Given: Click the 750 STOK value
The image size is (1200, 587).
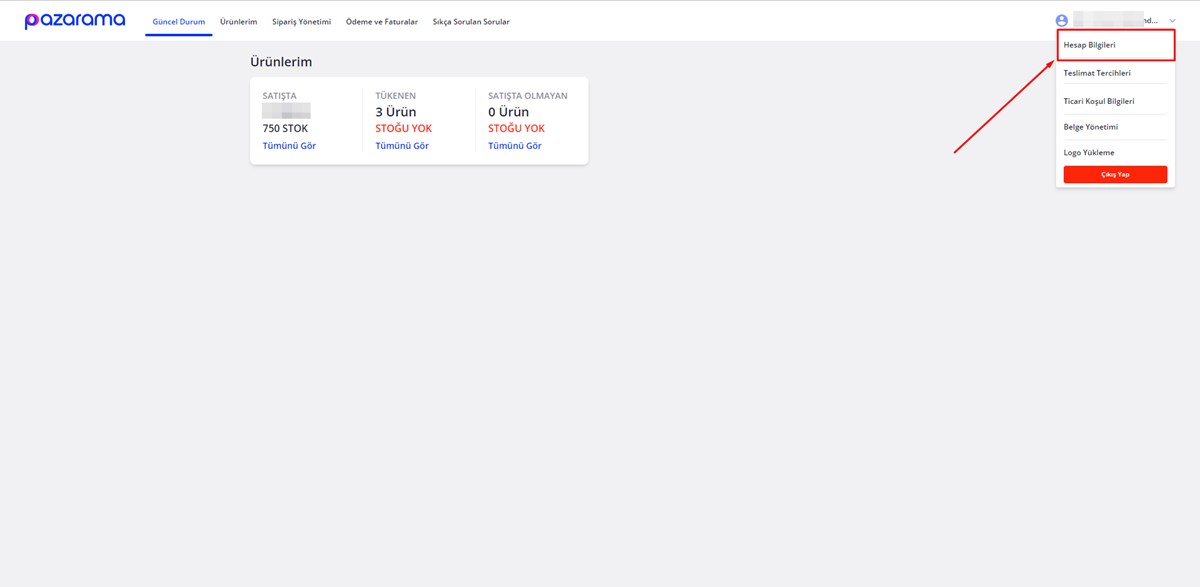Looking at the screenshot, I should [285, 129].
